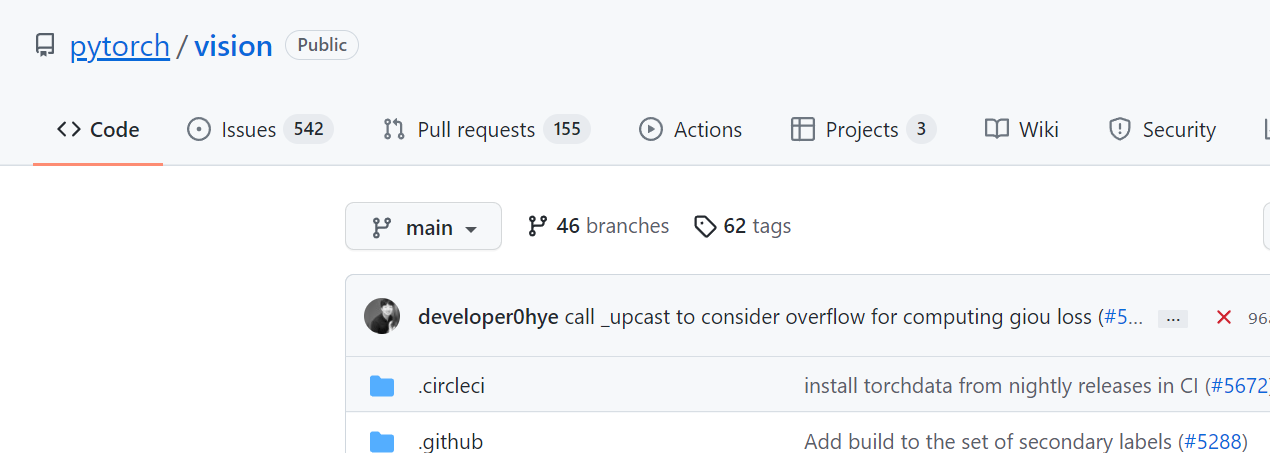Click the Public visibility badge
Viewport: 1270px width, 453px height.
(x=322, y=45)
